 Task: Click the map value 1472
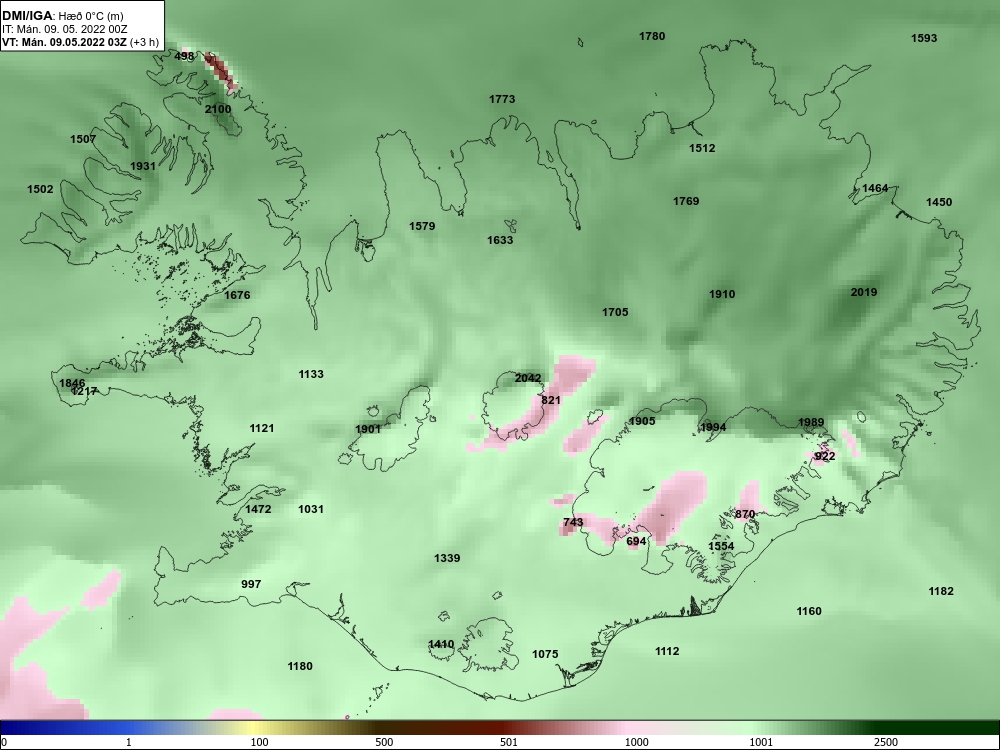(258, 509)
